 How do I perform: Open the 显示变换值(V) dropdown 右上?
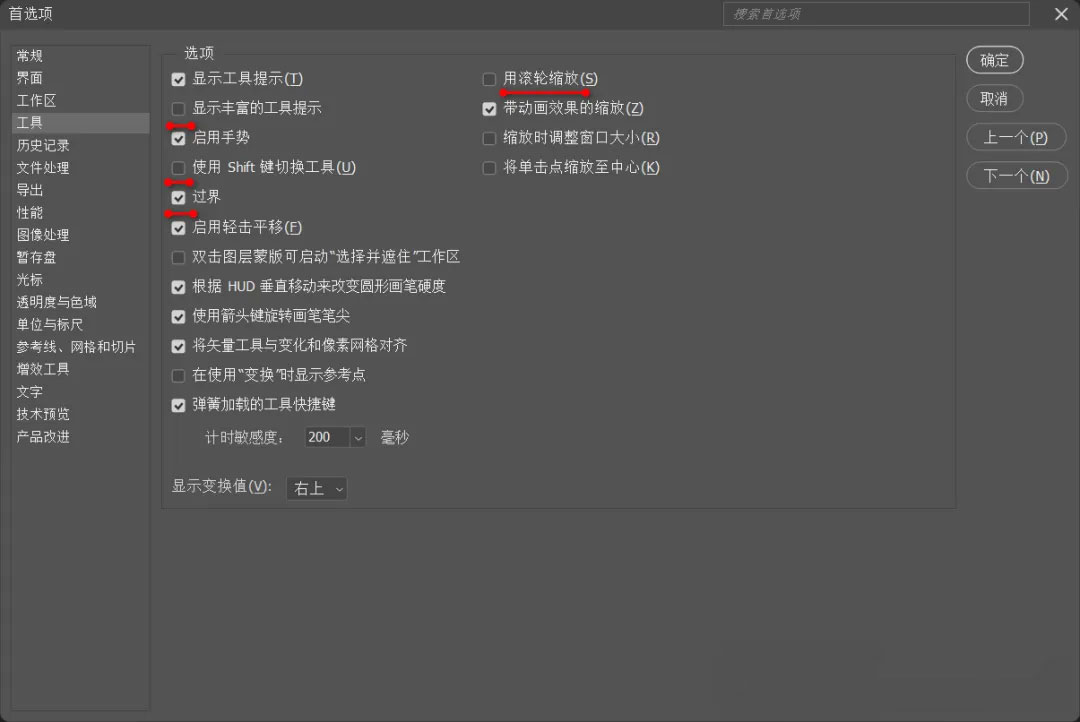click(x=317, y=488)
